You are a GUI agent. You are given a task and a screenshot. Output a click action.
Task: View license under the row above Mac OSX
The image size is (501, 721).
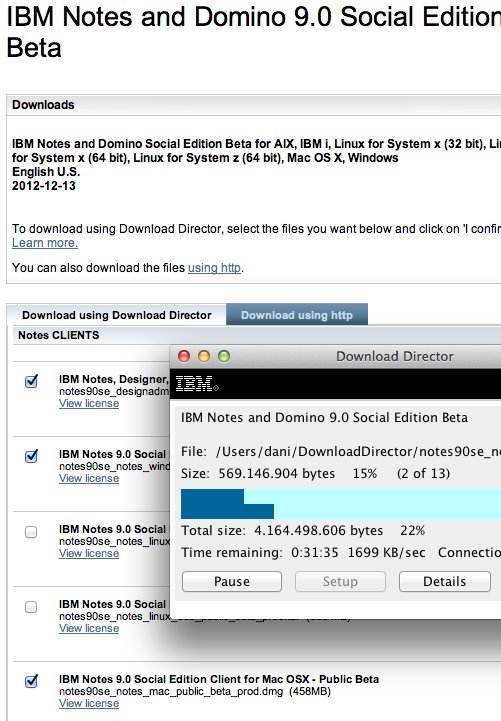coord(89,628)
